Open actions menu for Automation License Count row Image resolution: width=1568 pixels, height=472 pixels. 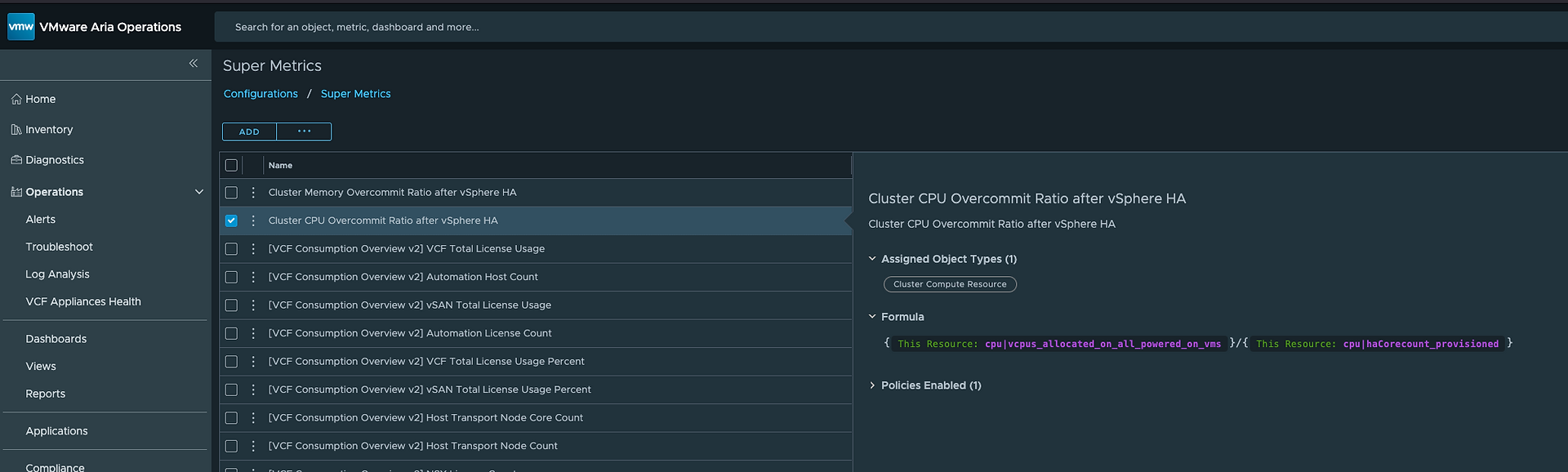(253, 333)
